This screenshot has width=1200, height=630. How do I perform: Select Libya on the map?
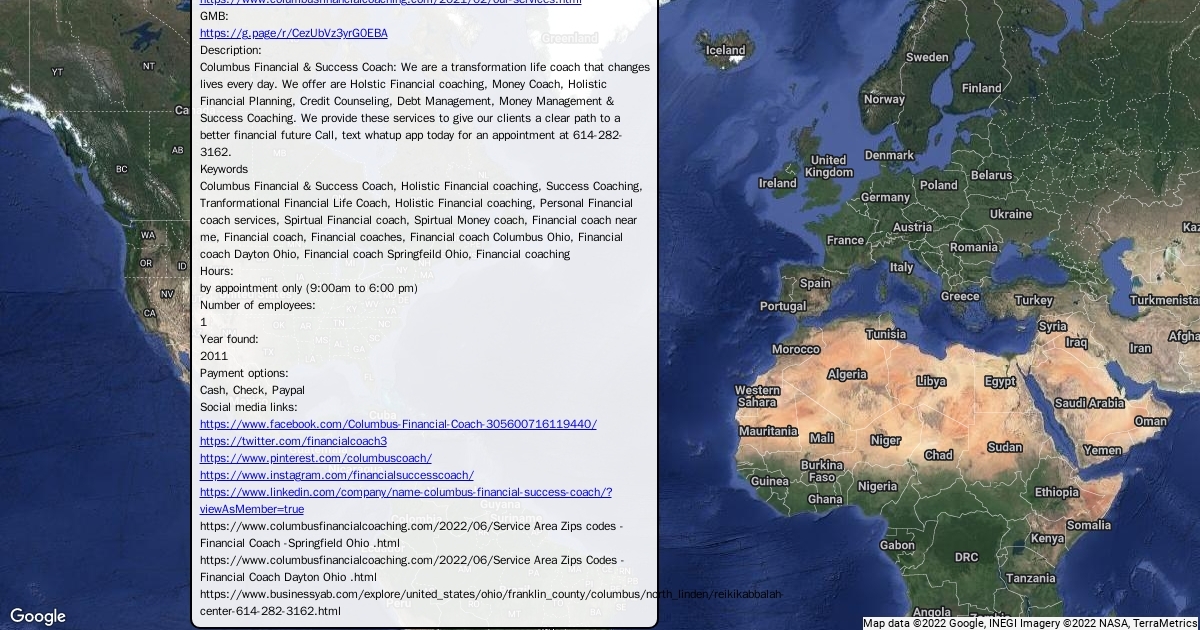931,381
